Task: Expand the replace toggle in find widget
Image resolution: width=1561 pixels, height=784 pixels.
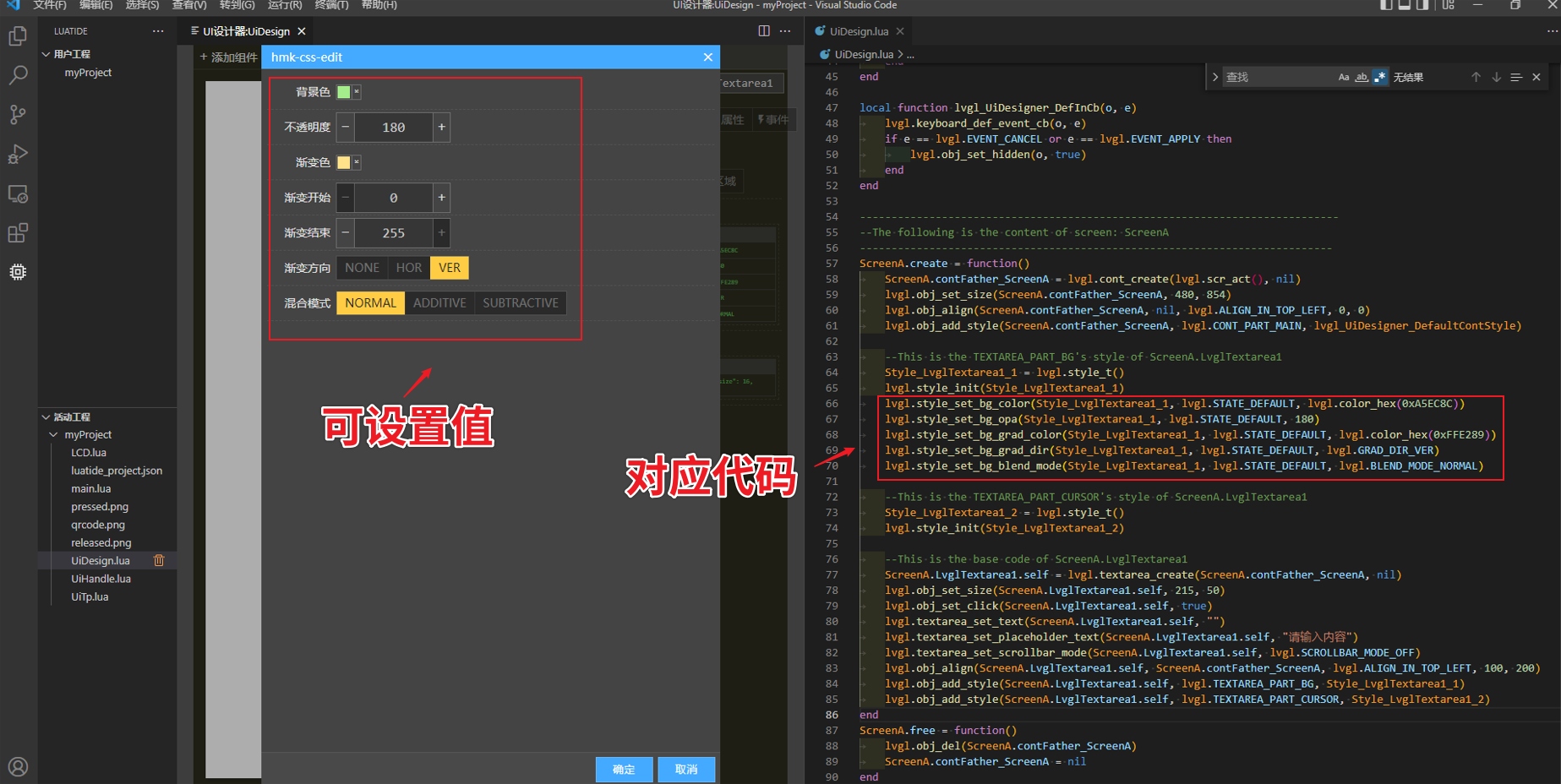Action: pyautogui.click(x=1215, y=77)
